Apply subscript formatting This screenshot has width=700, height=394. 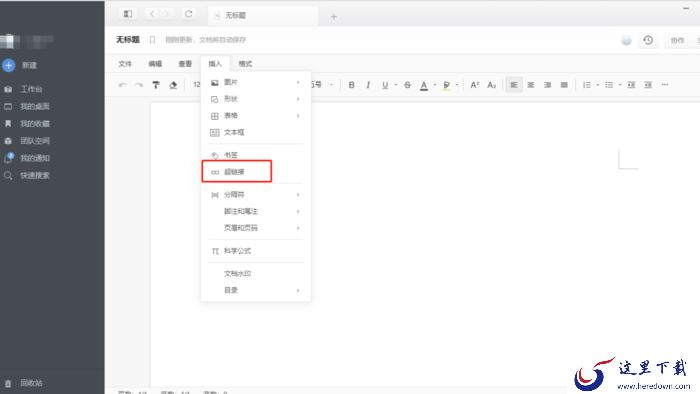tap(492, 85)
